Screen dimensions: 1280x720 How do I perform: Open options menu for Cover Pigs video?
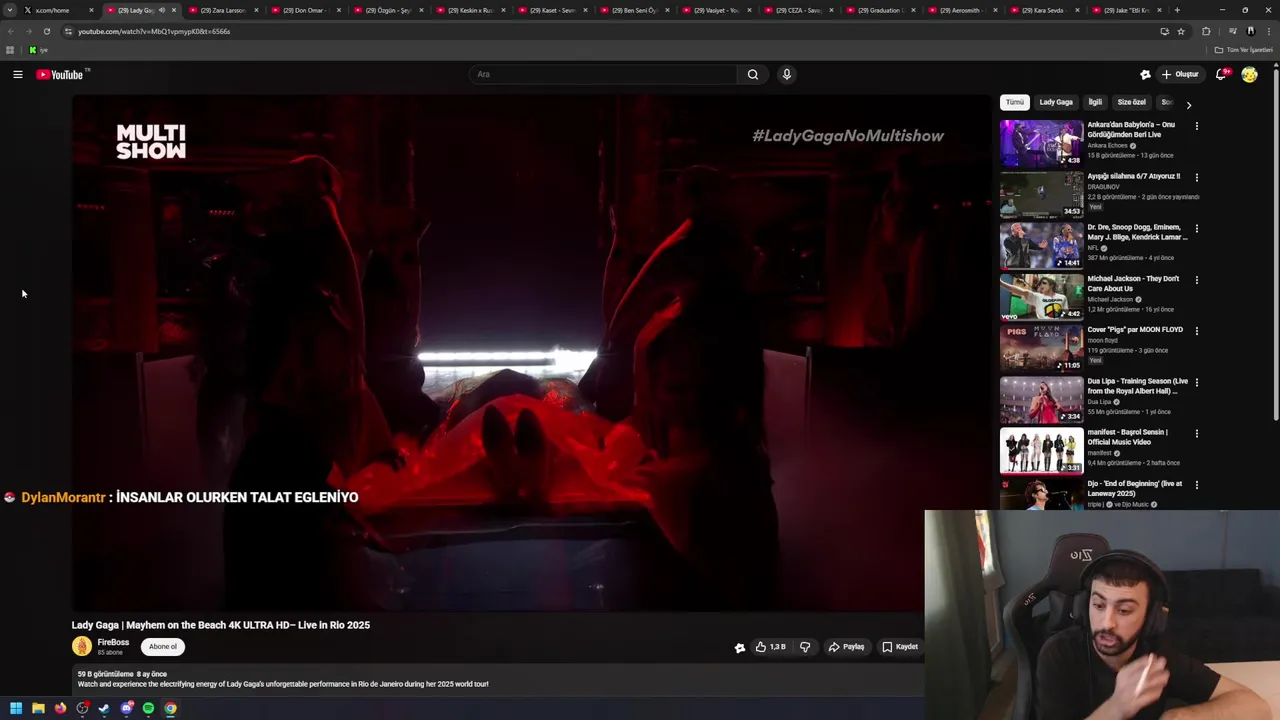pos(1196,331)
